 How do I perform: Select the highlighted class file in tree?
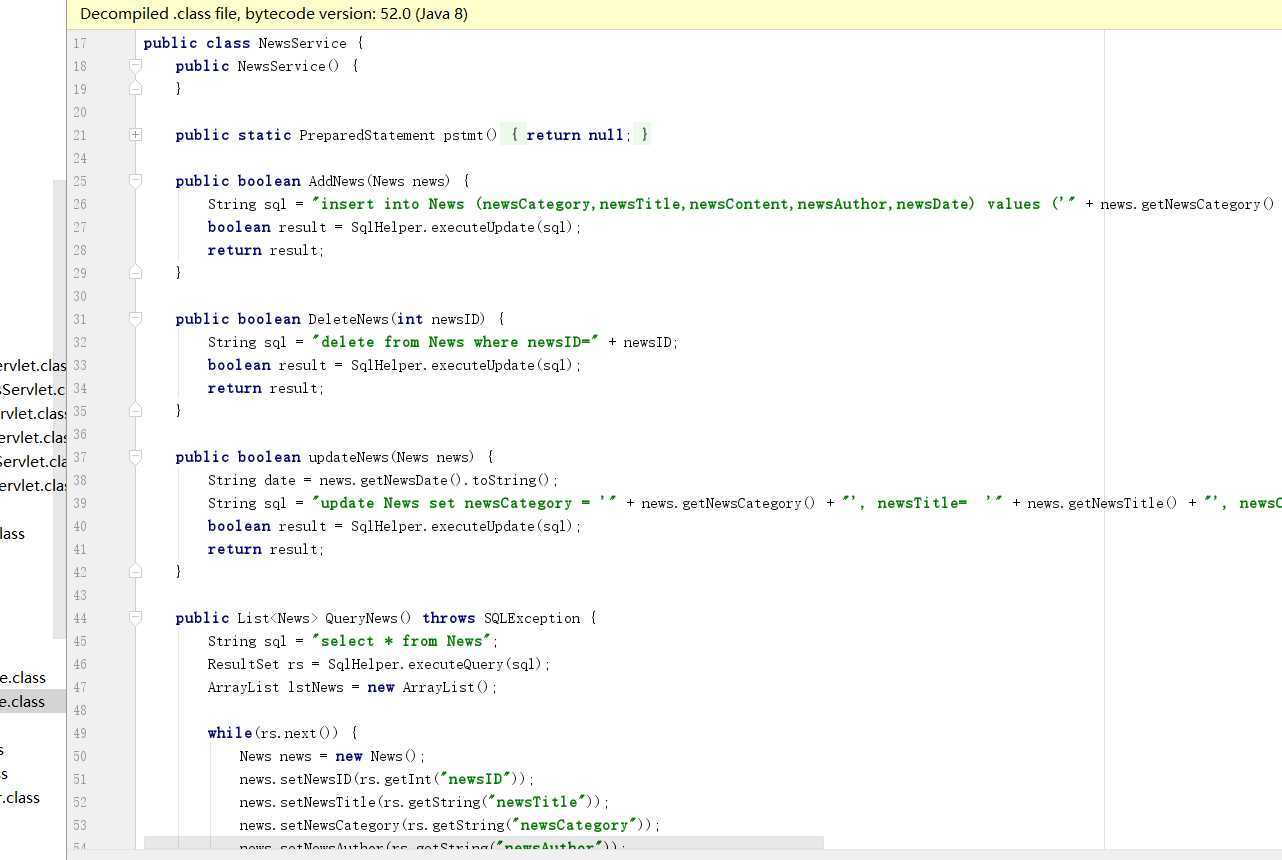pos(24,702)
